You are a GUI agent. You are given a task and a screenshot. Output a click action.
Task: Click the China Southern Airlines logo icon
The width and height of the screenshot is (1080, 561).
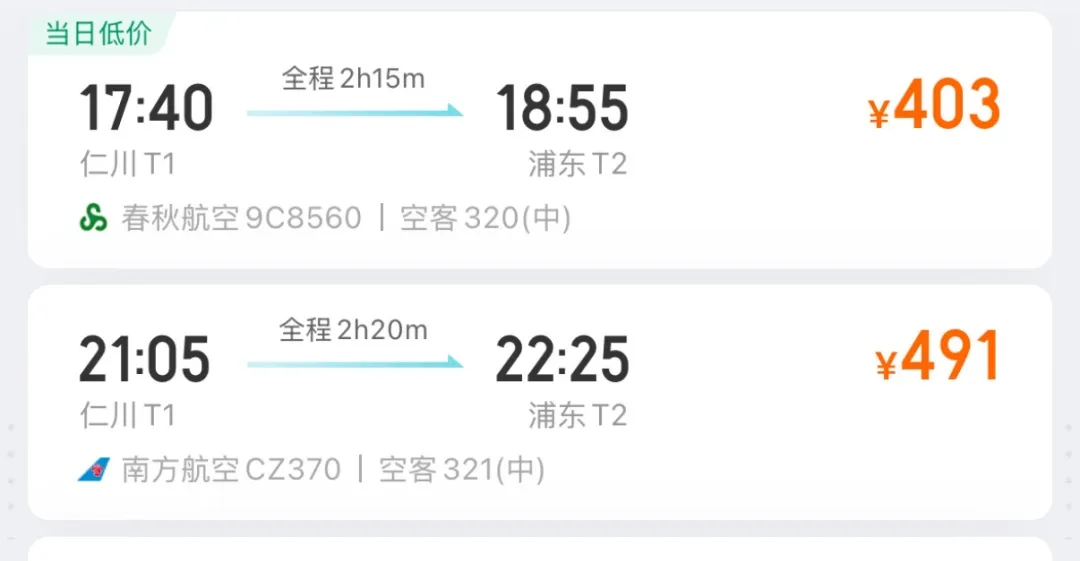point(94,470)
